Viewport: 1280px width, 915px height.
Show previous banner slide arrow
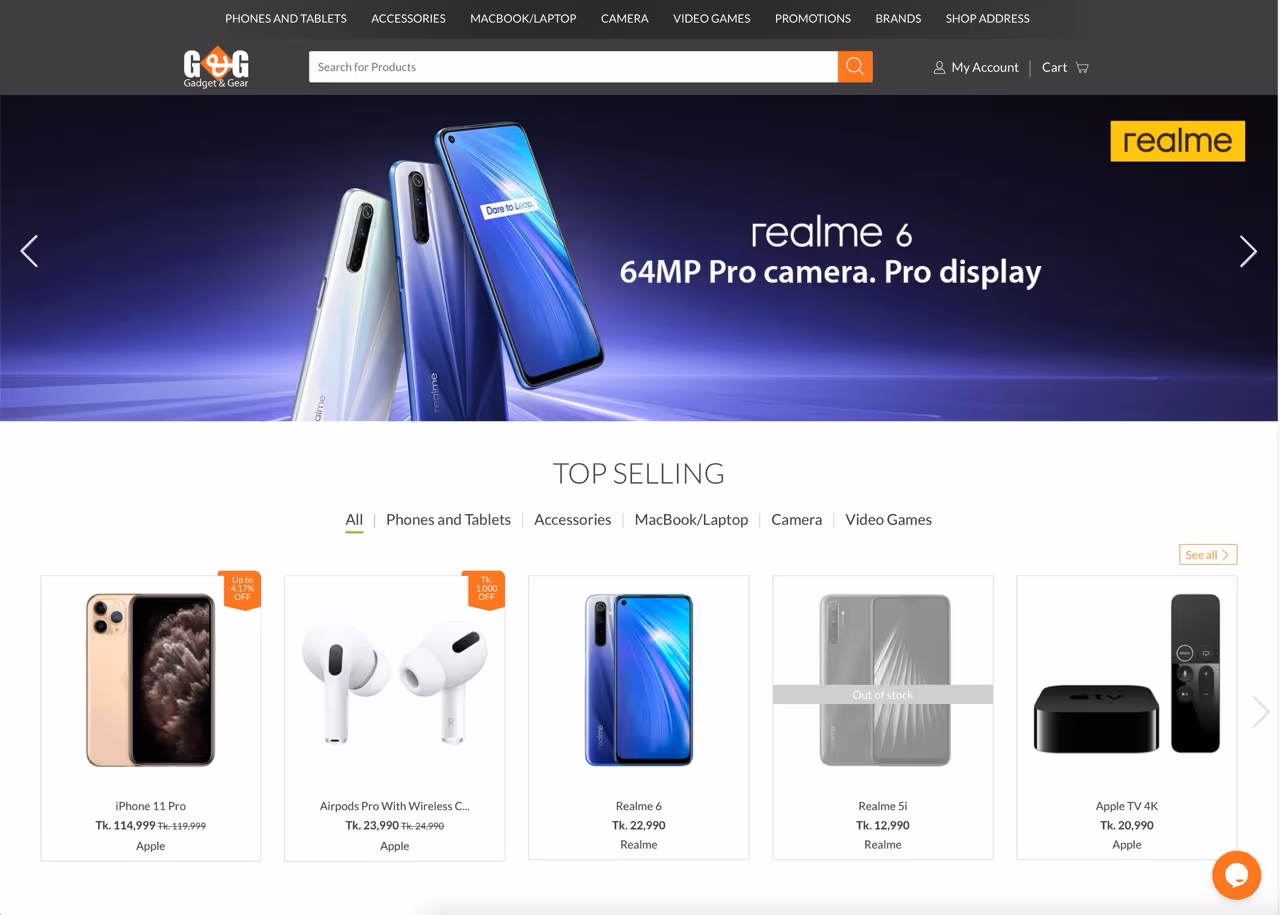coord(29,251)
